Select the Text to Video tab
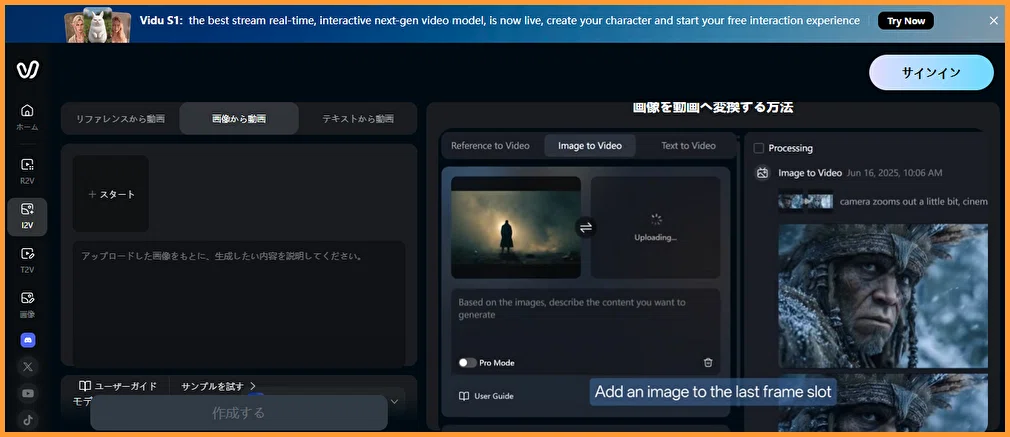 point(689,146)
